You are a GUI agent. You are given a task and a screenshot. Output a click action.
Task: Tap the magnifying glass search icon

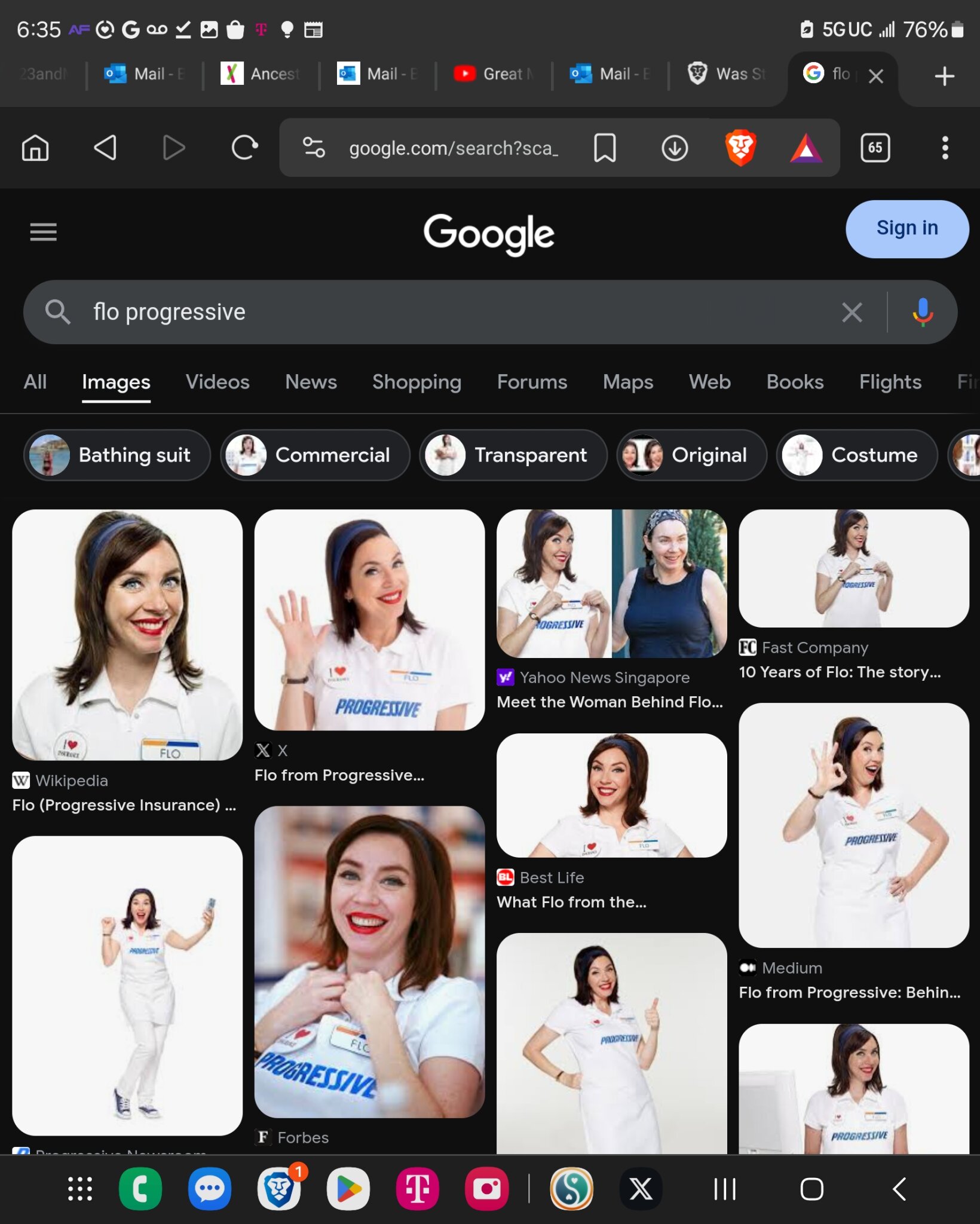(x=58, y=312)
